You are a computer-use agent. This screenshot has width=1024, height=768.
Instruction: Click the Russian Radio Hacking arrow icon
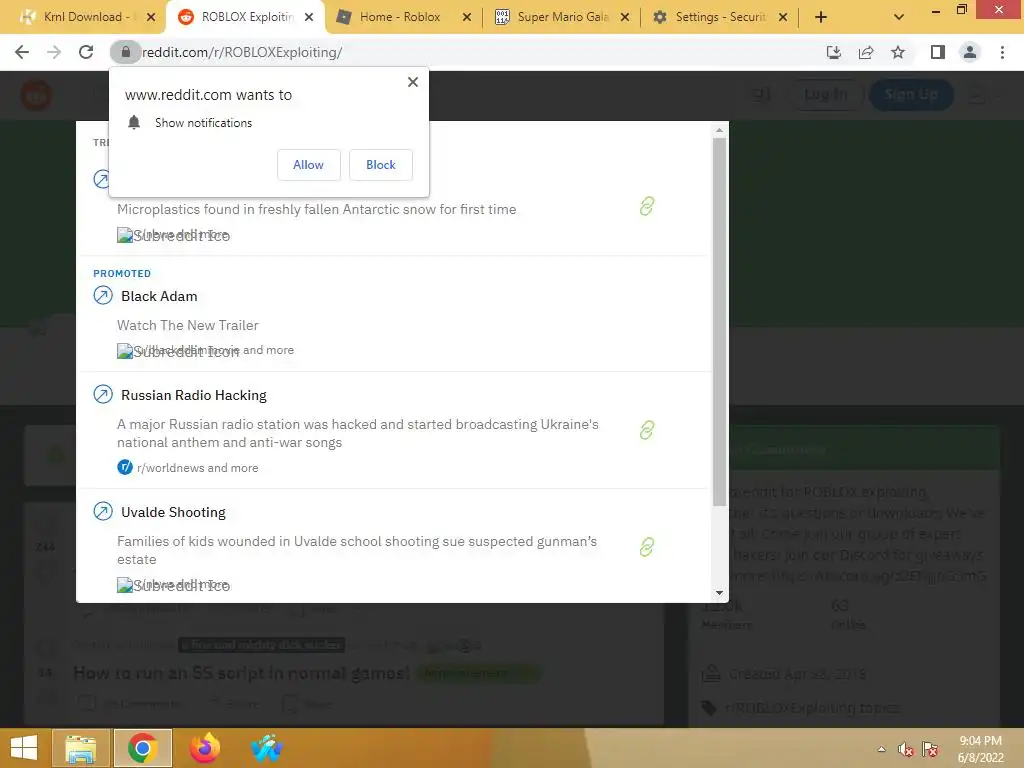point(103,394)
